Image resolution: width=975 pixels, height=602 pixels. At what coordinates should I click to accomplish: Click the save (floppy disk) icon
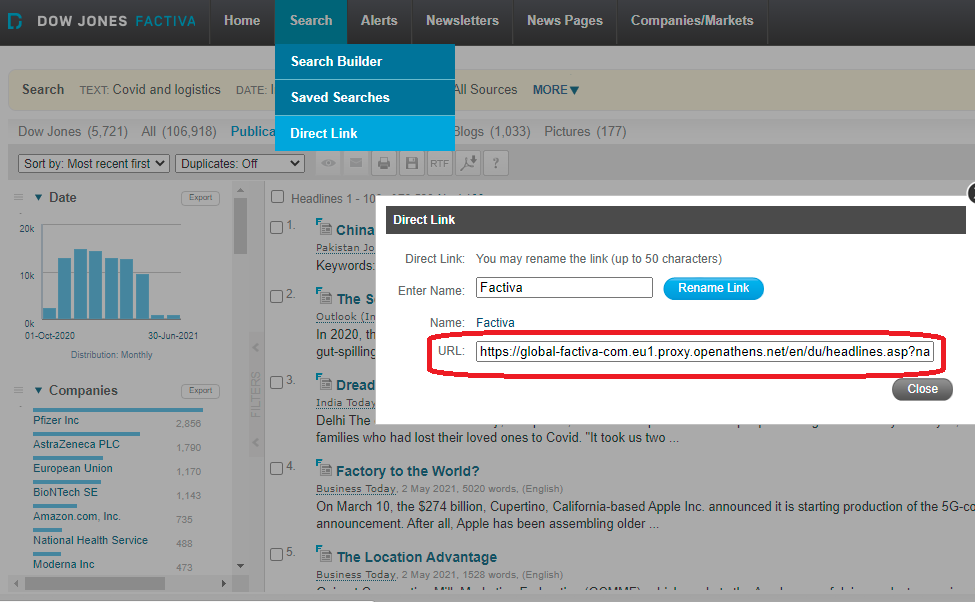[411, 163]
